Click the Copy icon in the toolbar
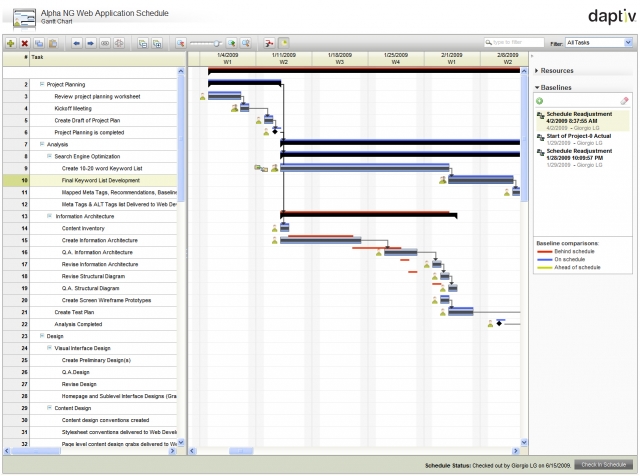Viewport: 640px width, 476px height. (x=40, y=45)
